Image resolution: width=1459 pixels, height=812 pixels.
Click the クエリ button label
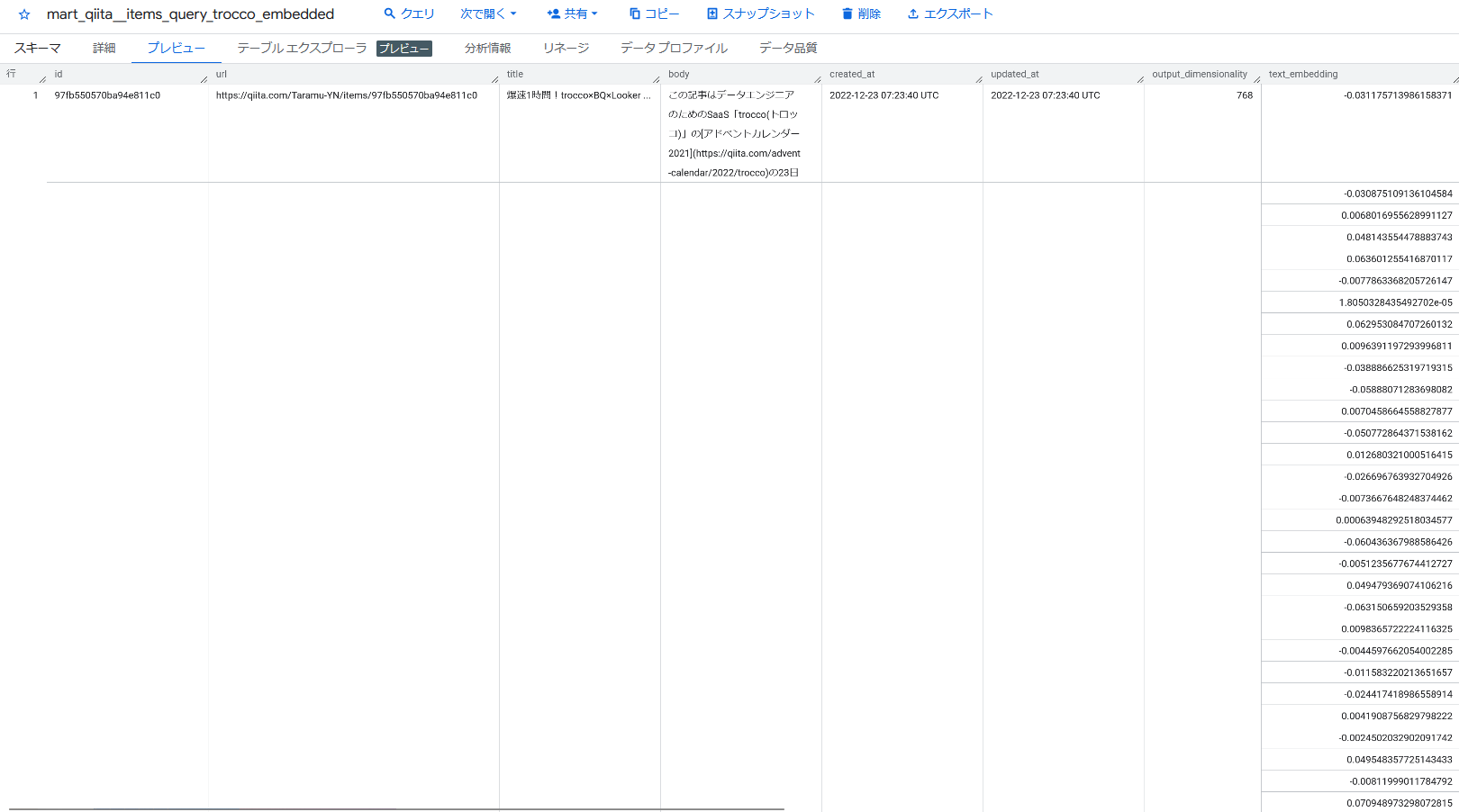(x=418, y=14)
